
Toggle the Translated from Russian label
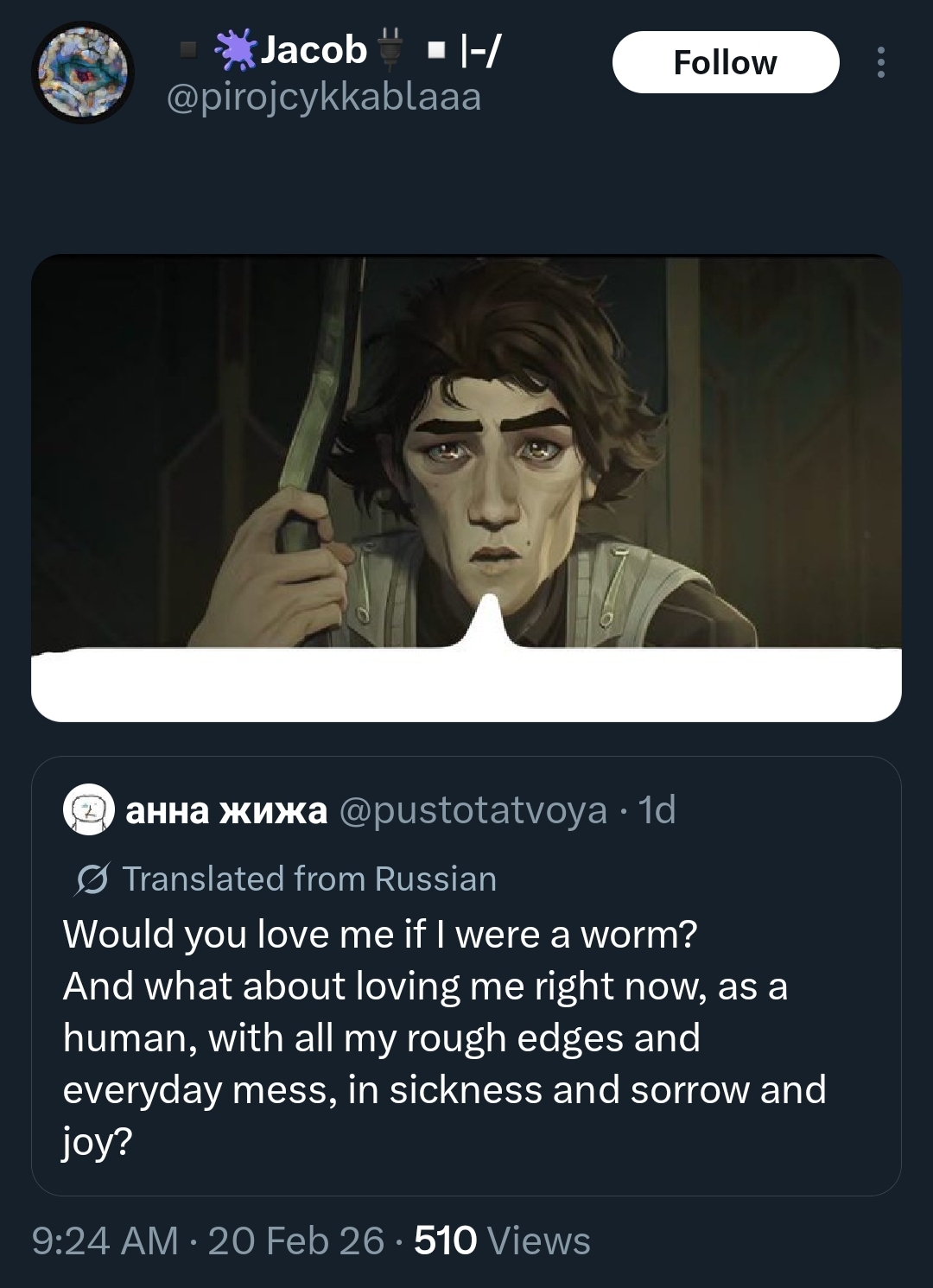(309, 879)
